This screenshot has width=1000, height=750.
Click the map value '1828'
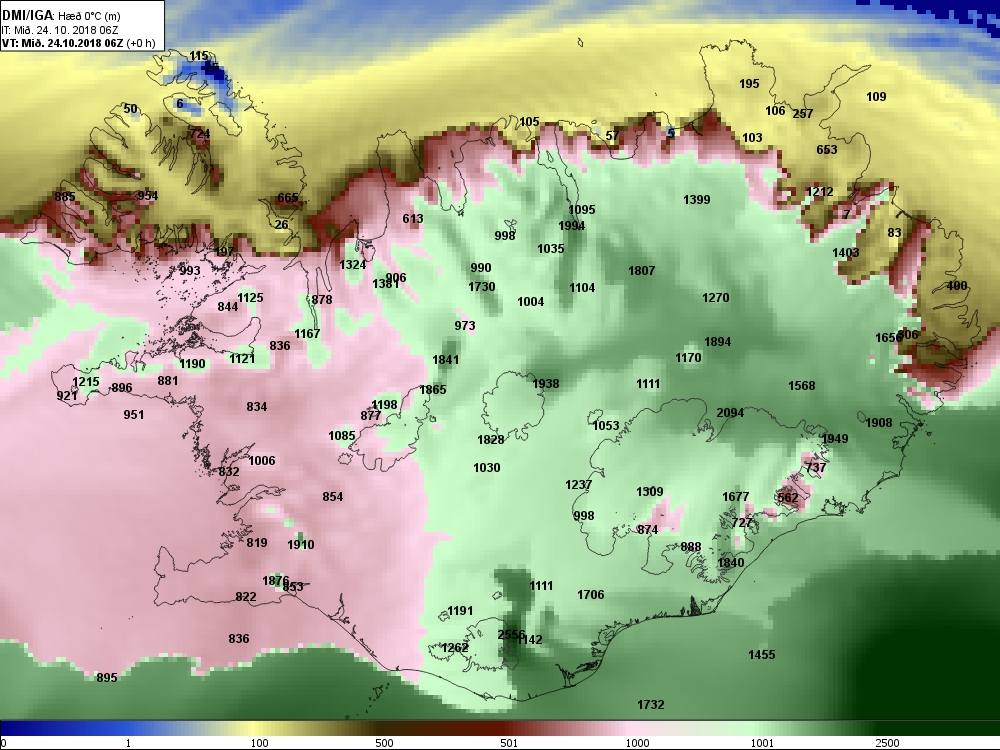(490, 439)
